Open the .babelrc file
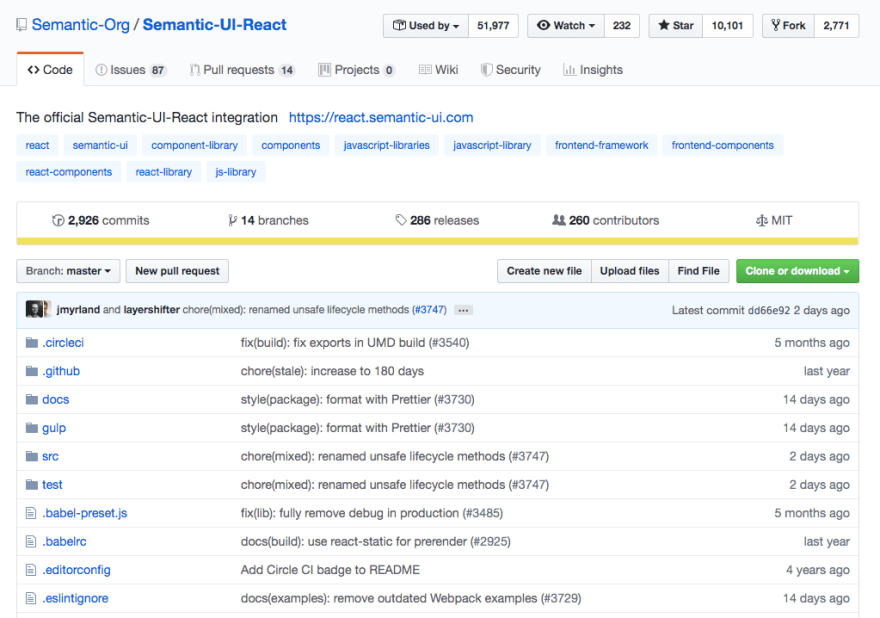880x618 pixels. pyautogui.click(x=65, y=542)
